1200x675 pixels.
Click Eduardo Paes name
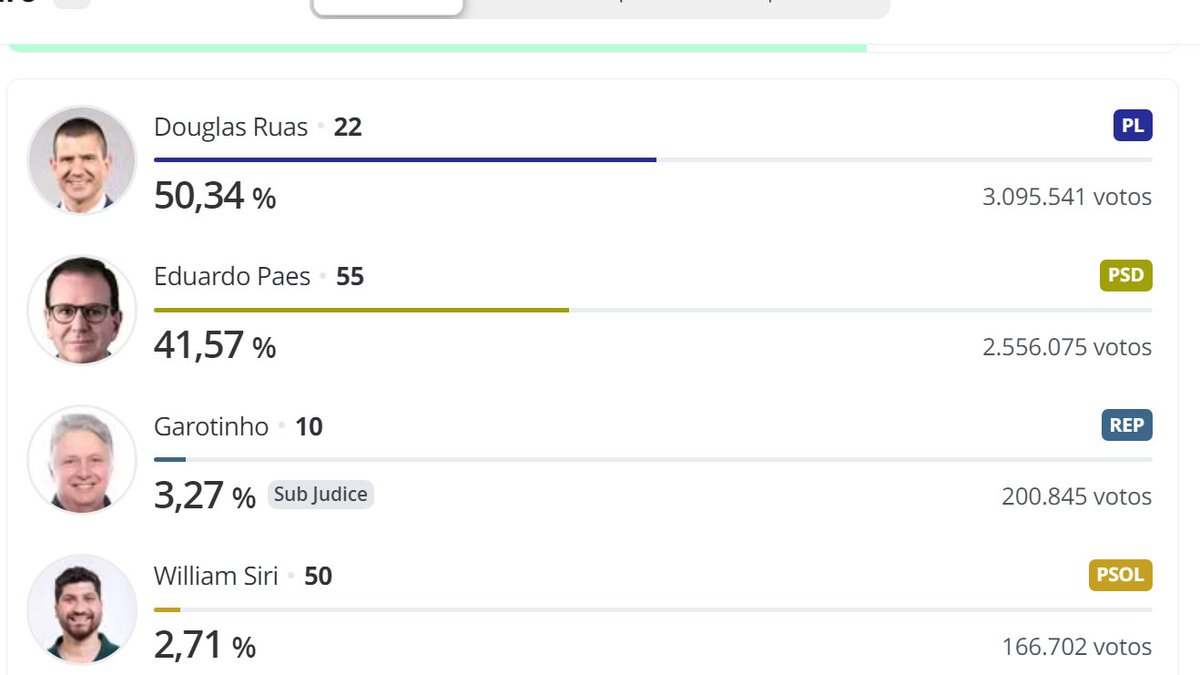(232, 277)
